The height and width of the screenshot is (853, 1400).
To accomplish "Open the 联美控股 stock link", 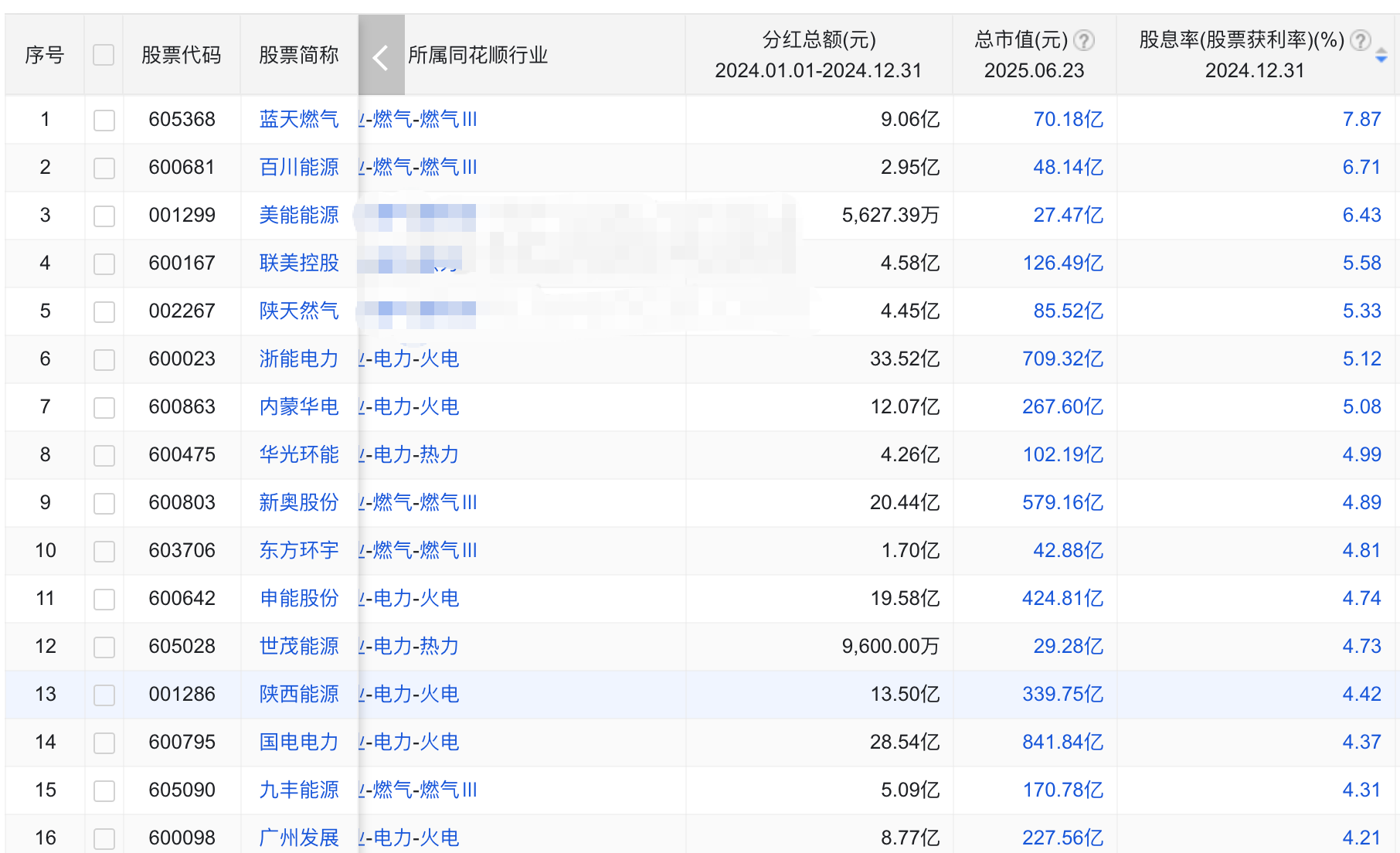I will pos(299,263).
